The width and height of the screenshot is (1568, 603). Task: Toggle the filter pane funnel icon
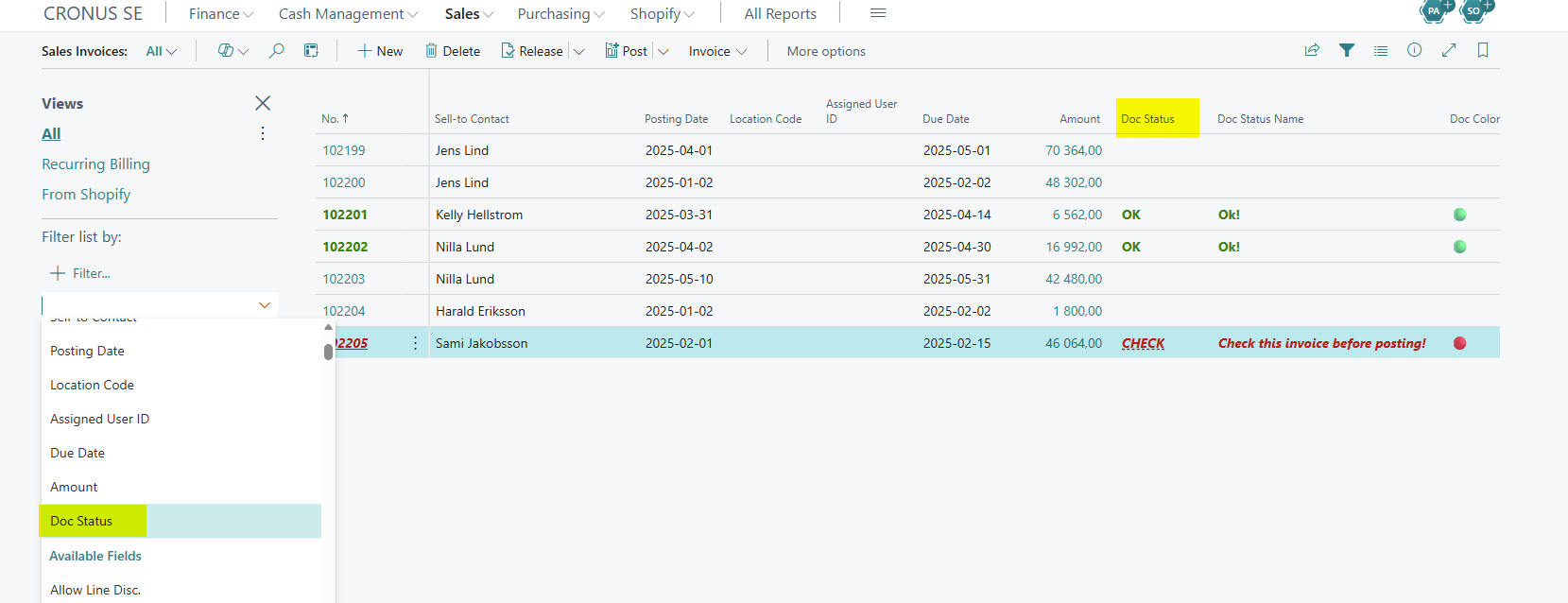pyautogui.click(x=1347, y=51)
